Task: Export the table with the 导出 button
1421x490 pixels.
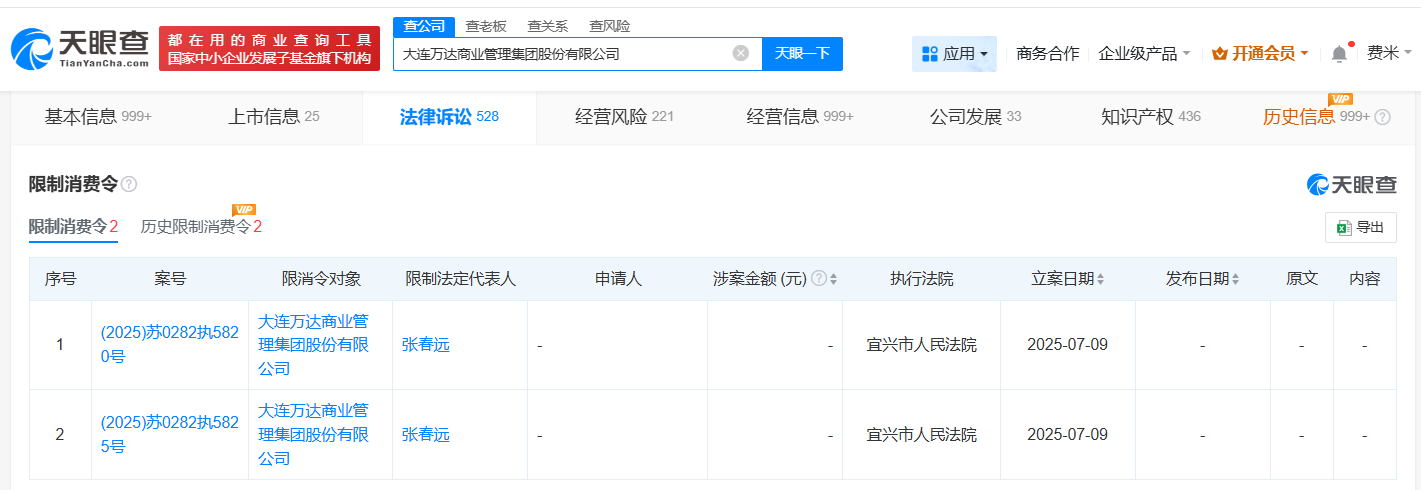Action: (x=1360, y=228)
